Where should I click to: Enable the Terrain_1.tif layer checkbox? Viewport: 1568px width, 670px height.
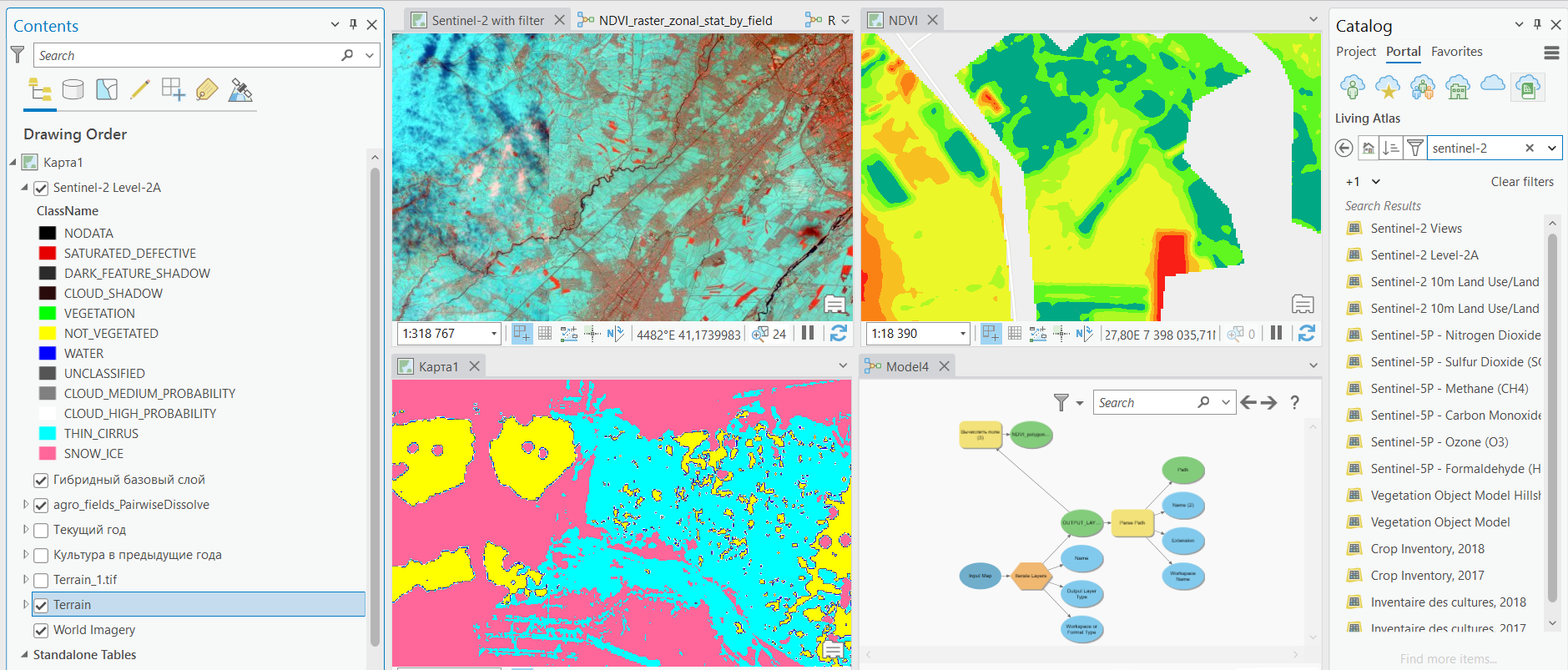(41, 580)
